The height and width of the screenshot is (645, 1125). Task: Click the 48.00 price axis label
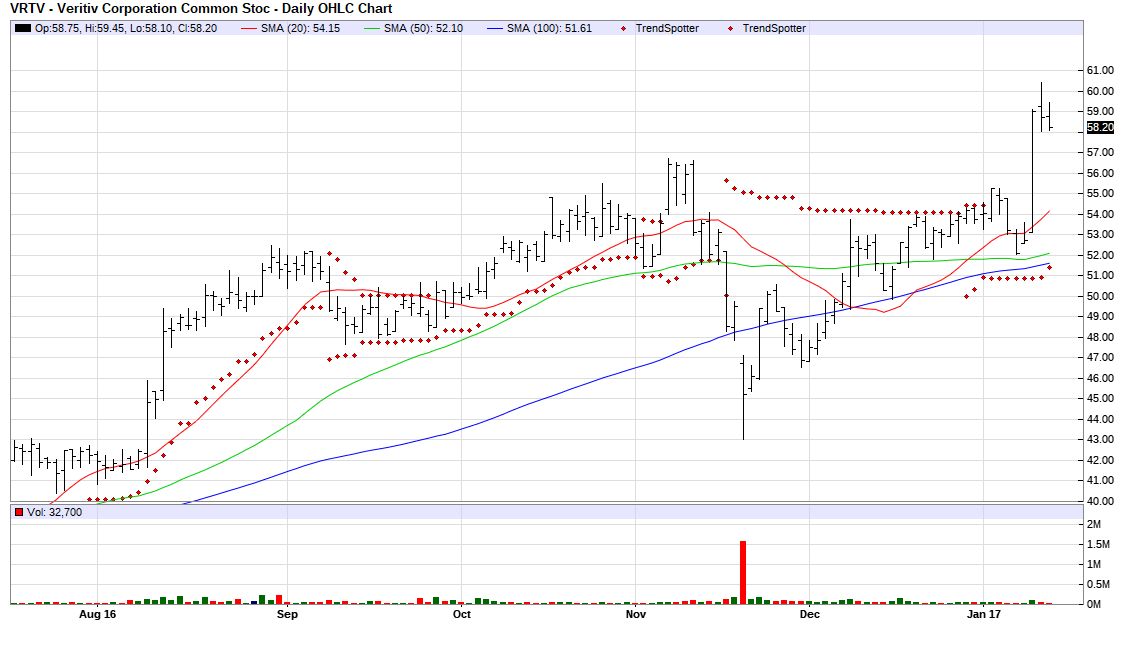click(x=1100, y=337)
